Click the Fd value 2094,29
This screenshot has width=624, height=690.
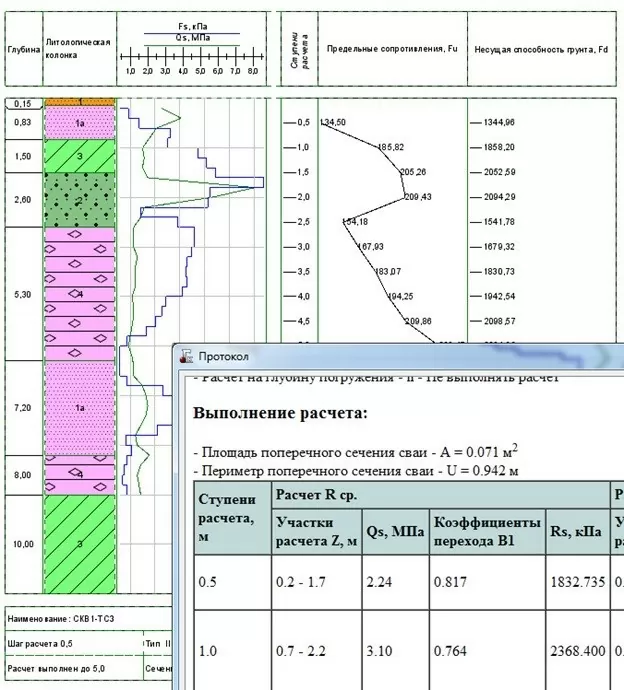[x=499, y=197]
